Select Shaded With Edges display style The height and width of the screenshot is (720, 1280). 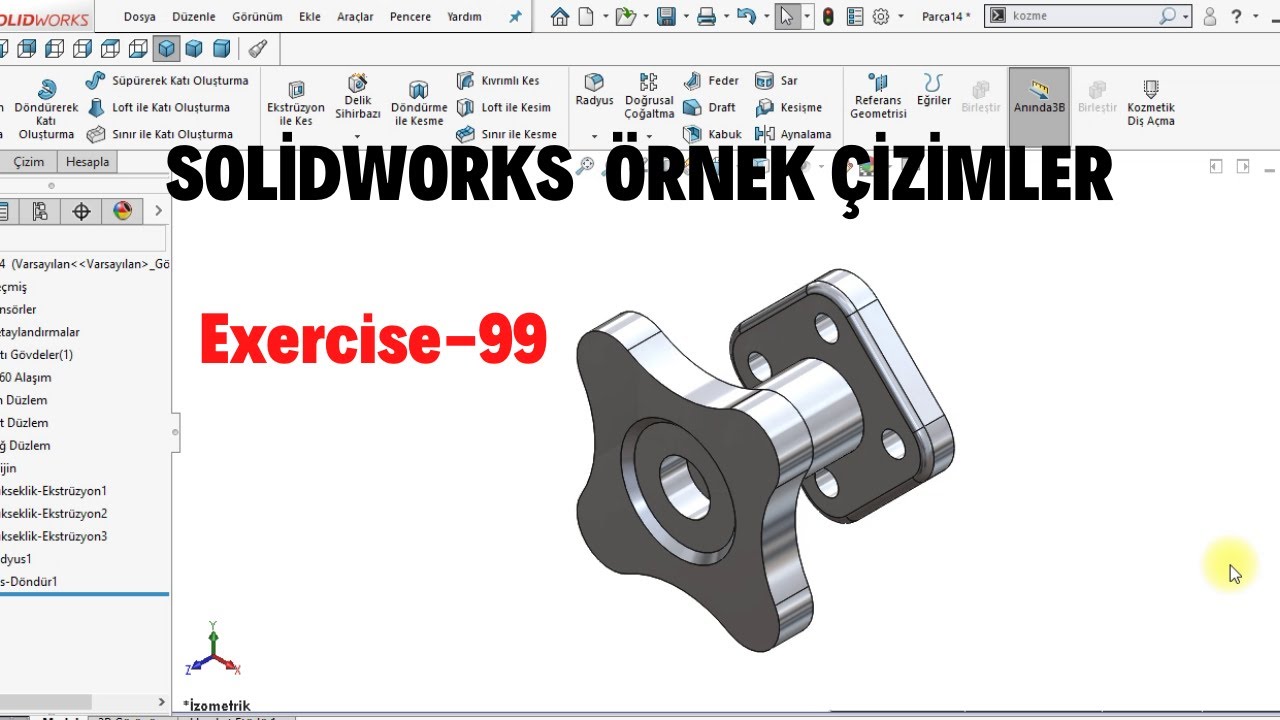pos(167,48)
